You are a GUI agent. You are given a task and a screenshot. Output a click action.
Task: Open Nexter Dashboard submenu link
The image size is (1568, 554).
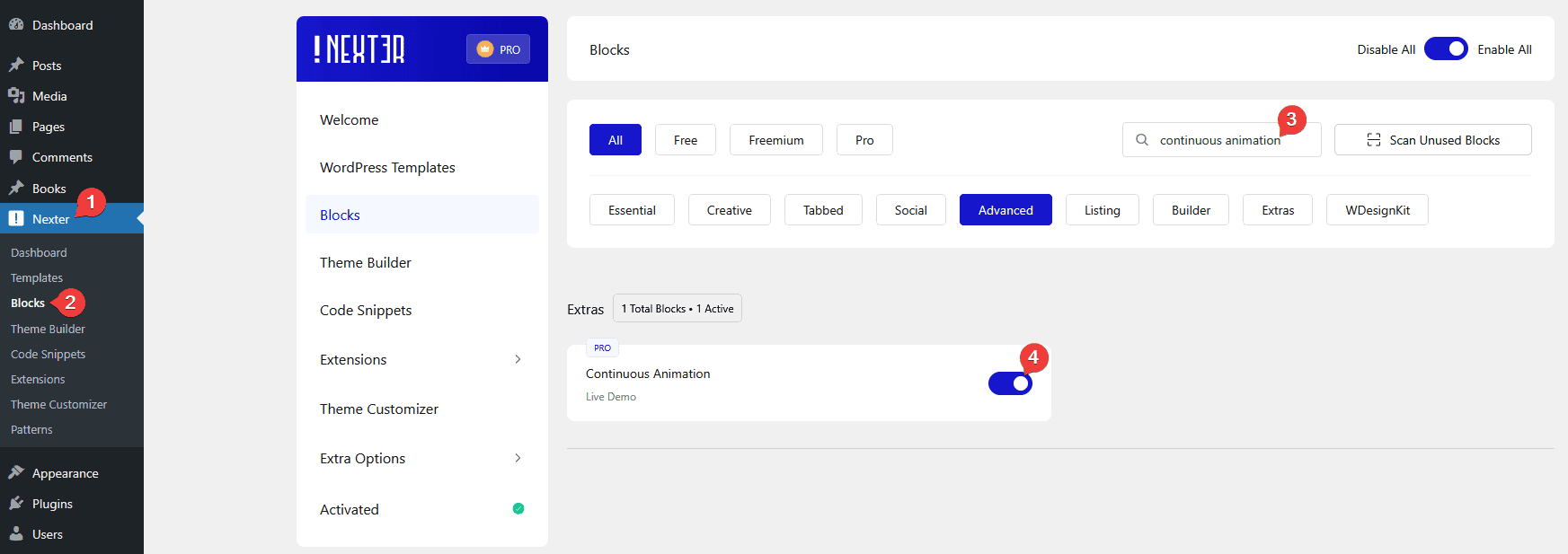pos(39,252)
